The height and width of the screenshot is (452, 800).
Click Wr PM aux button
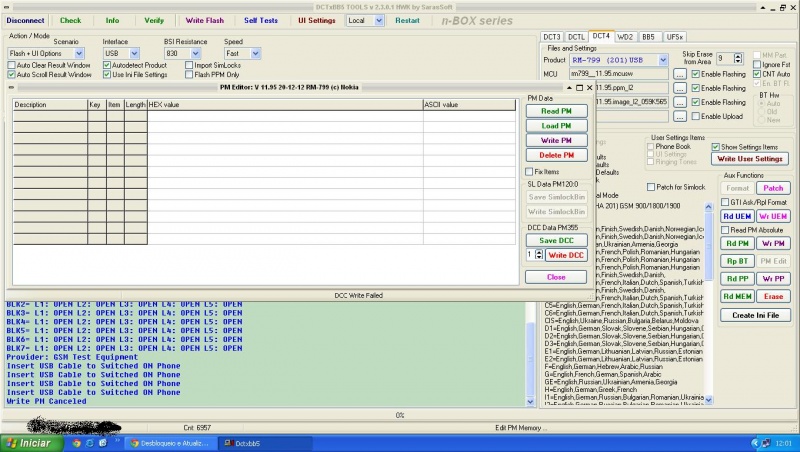(773, 244)
